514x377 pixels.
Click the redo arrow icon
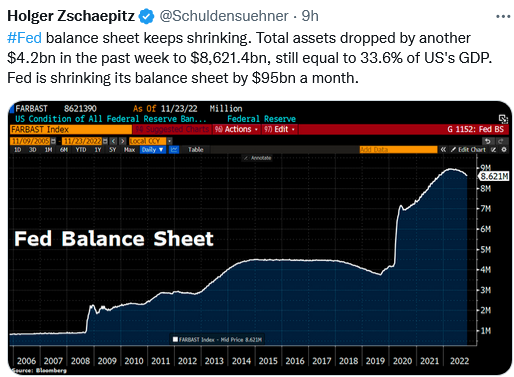point(500,141)
